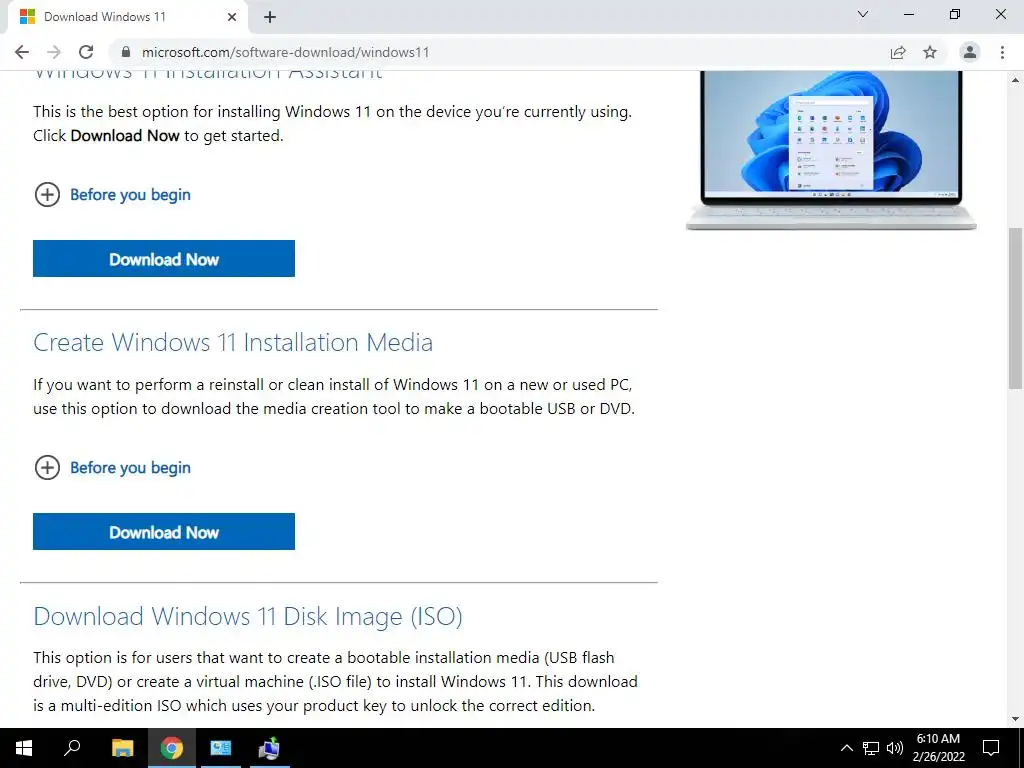Click the address bar URL
Image resolution: width=1024 pixels, height=768 pixels.
point(285,52)
